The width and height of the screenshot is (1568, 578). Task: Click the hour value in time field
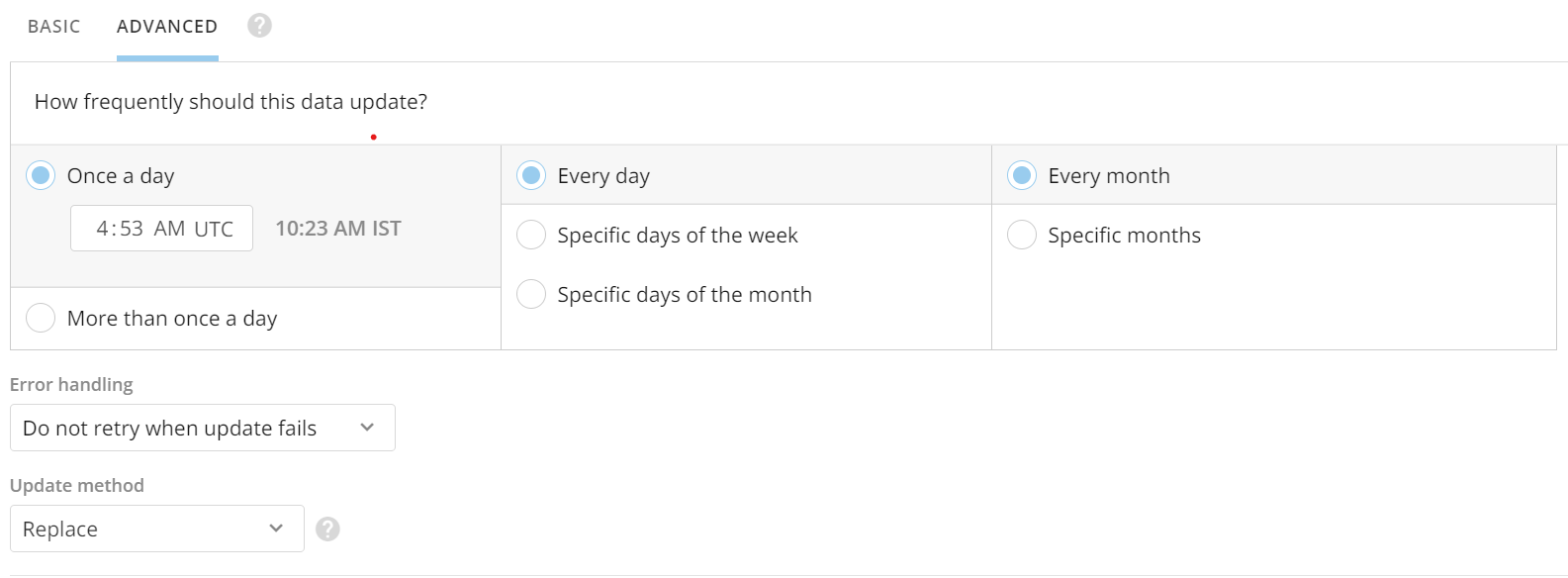103,229
